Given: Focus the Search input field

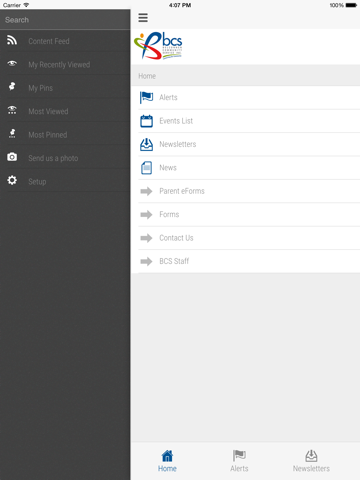Looking at the screenshot, I should pyautogui.click(x=65, y=20).
